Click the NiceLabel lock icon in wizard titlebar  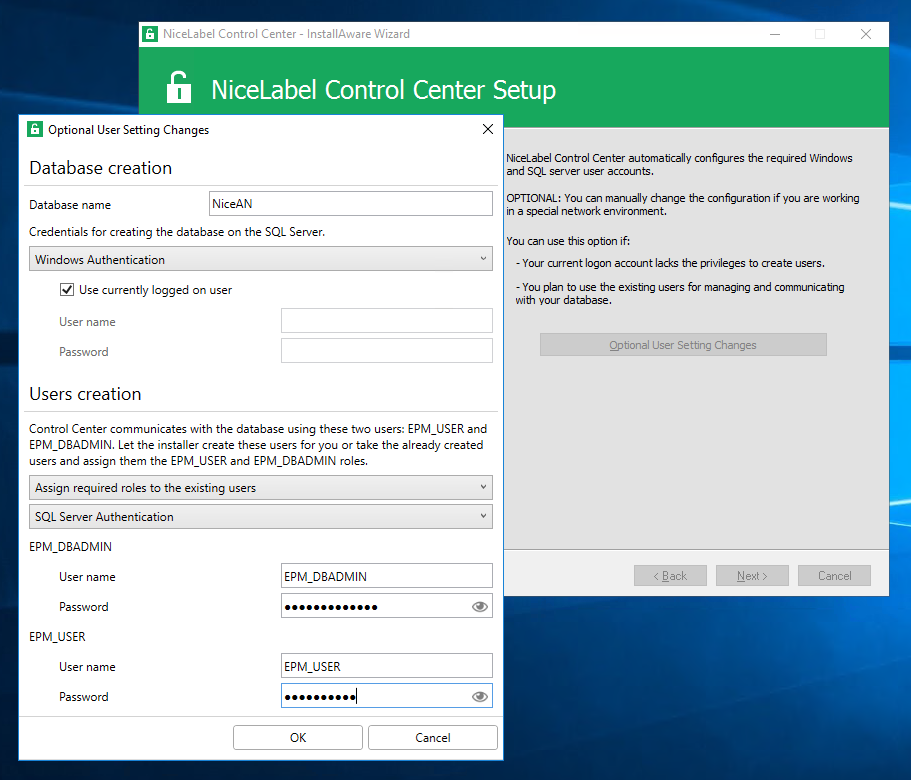click(150, 34)
